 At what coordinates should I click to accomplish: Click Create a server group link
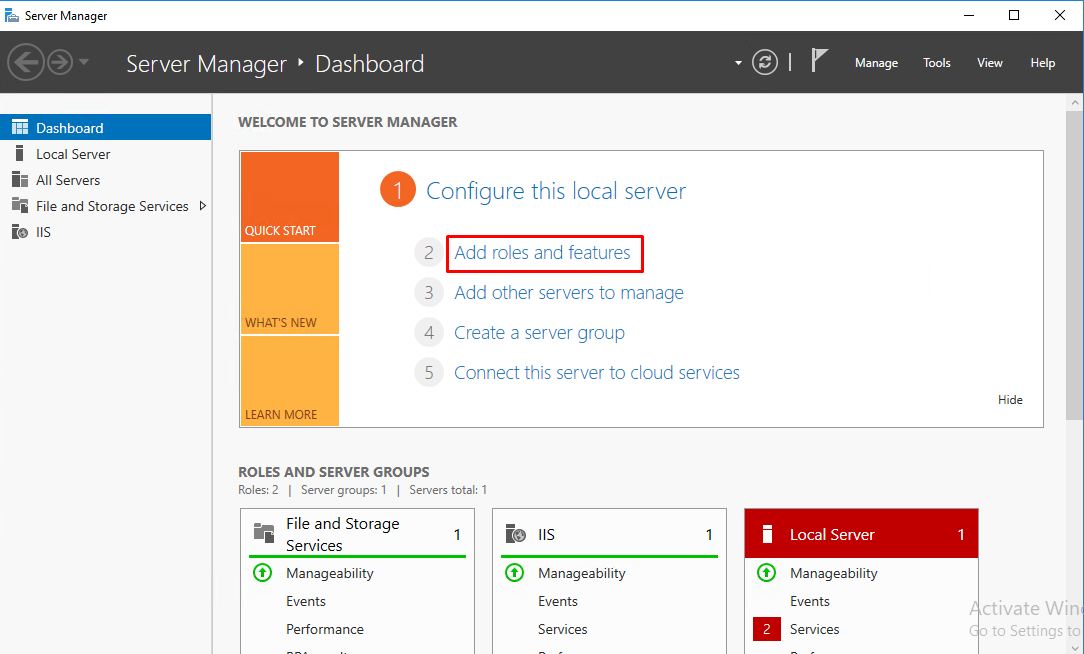click(x=539, y=333)
